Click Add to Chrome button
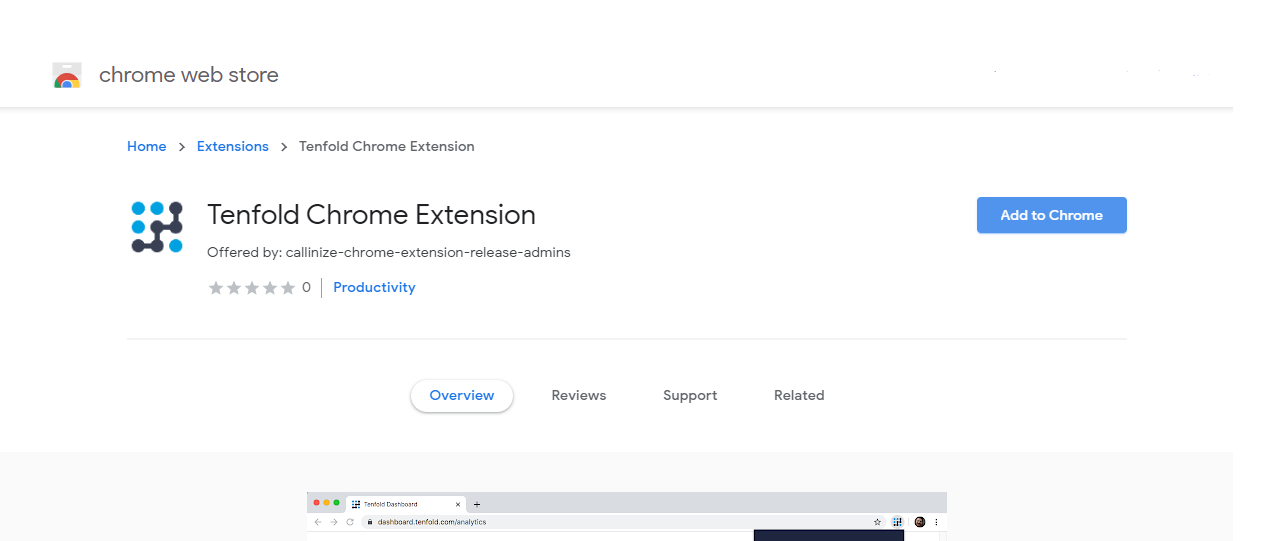The width and height of the screenshot is (1279, 541). point(1052,215)
